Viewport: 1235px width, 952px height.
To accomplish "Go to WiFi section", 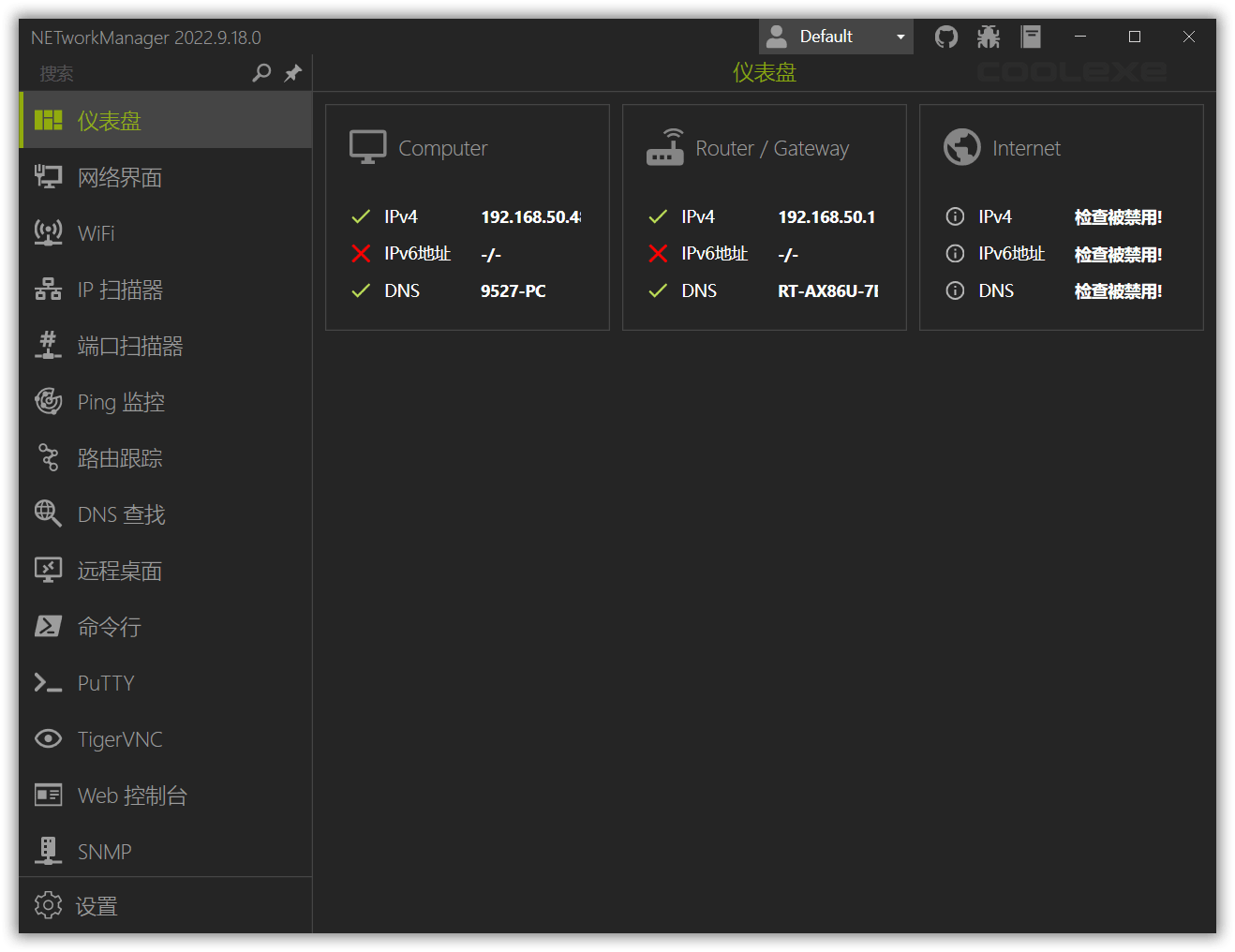I will pyautogui.click(x=165, y=233).
